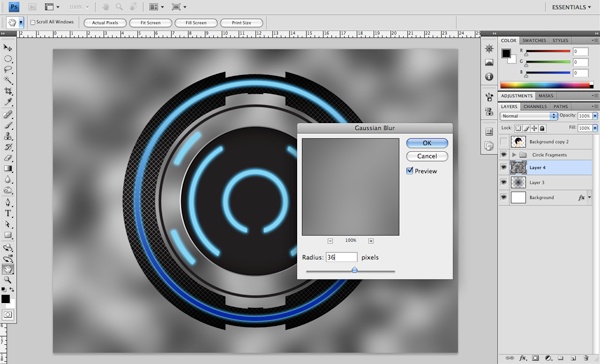Open the Screen Mode dropdown
600x364 pixels.
click(179, 7)
